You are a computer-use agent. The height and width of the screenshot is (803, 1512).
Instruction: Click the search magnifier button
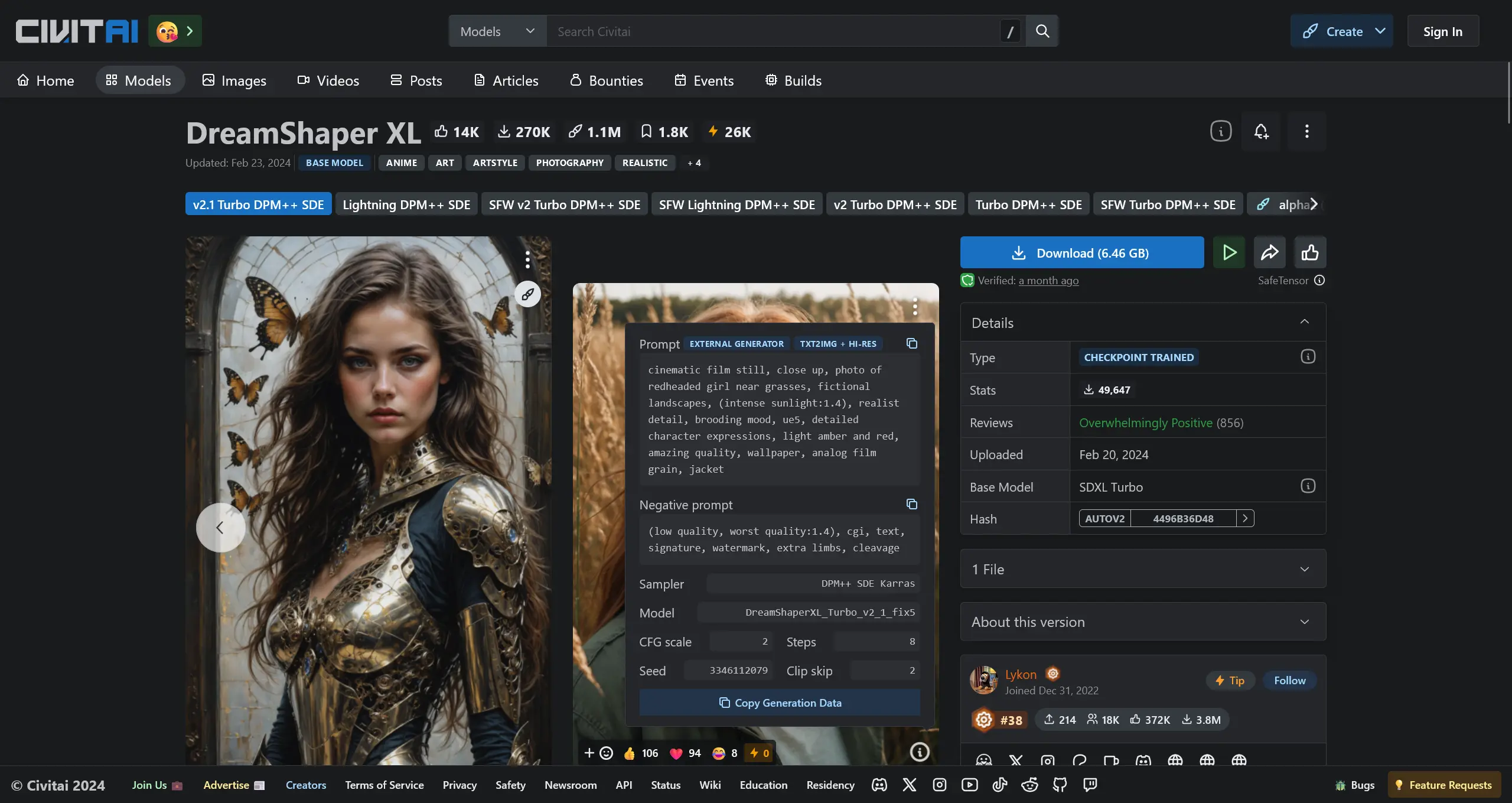(1042, 31)
